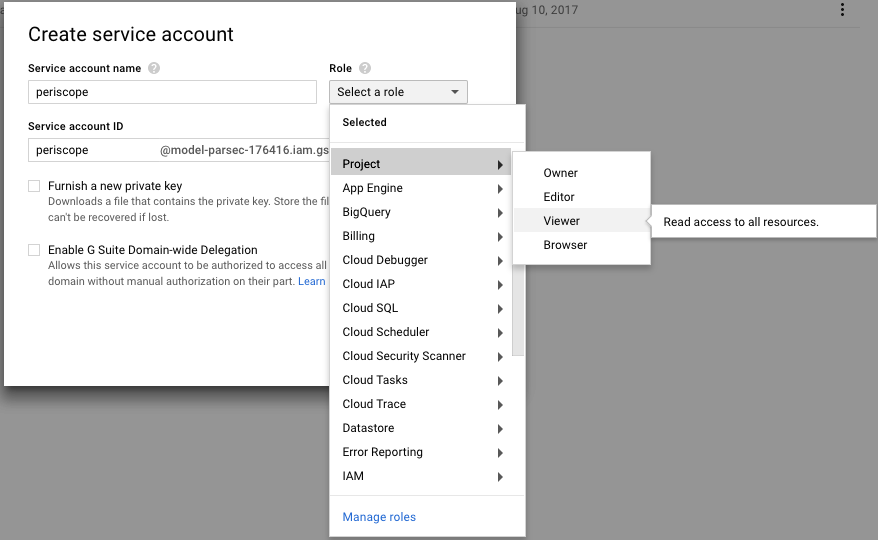
Task: Enable Furnish a new private key
Action: (34, 186)
